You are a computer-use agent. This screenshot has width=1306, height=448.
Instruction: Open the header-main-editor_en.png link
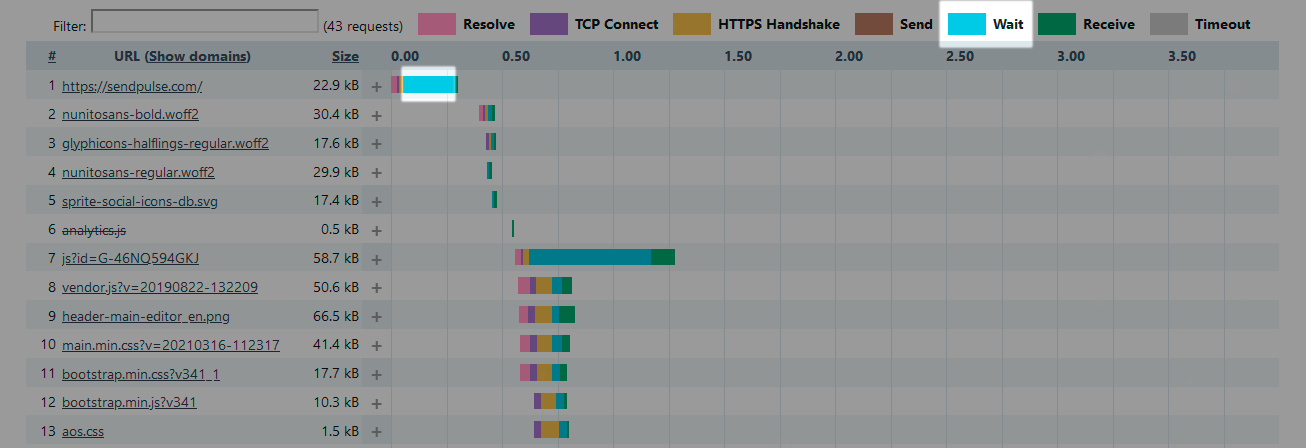click(146, 316)
